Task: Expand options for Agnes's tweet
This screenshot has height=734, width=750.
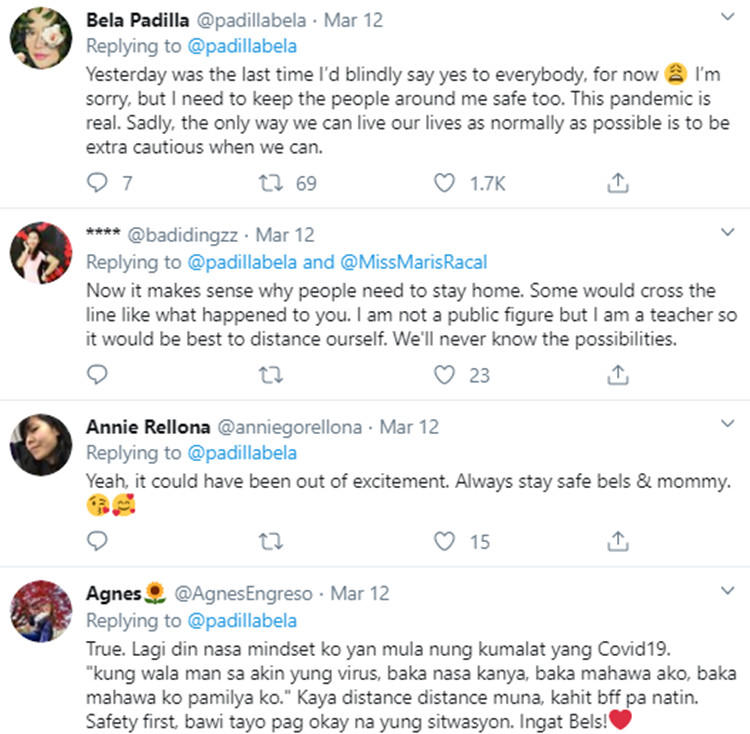Action: tap(727, 593)
